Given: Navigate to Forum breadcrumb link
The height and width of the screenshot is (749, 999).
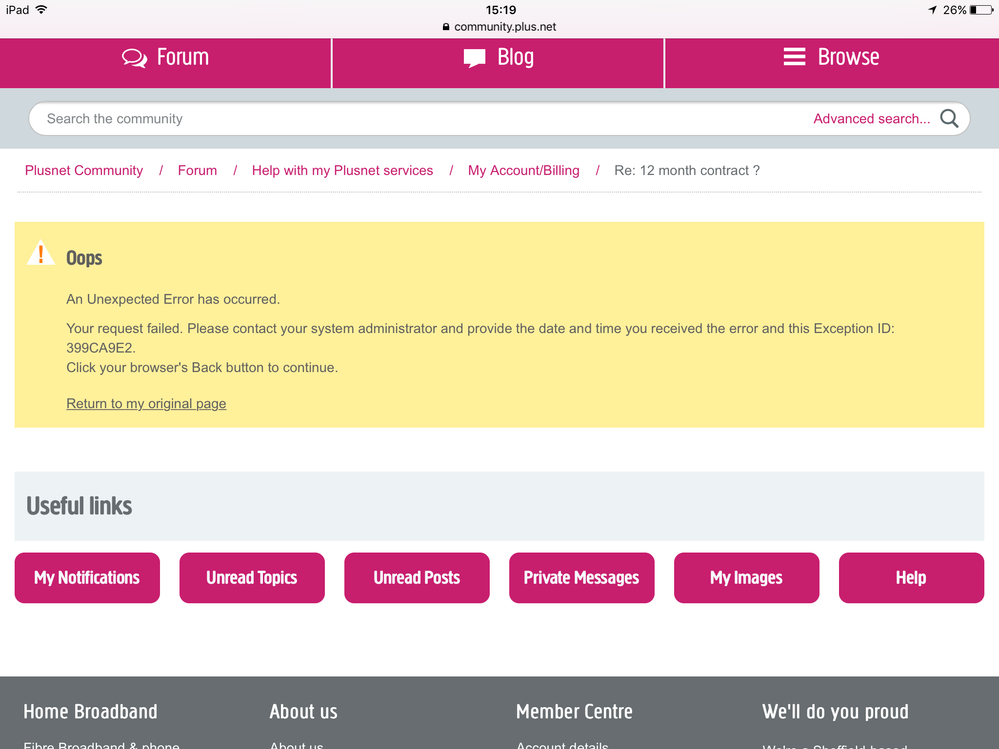Looking at the screenshot, I should [x=197, y=171].
